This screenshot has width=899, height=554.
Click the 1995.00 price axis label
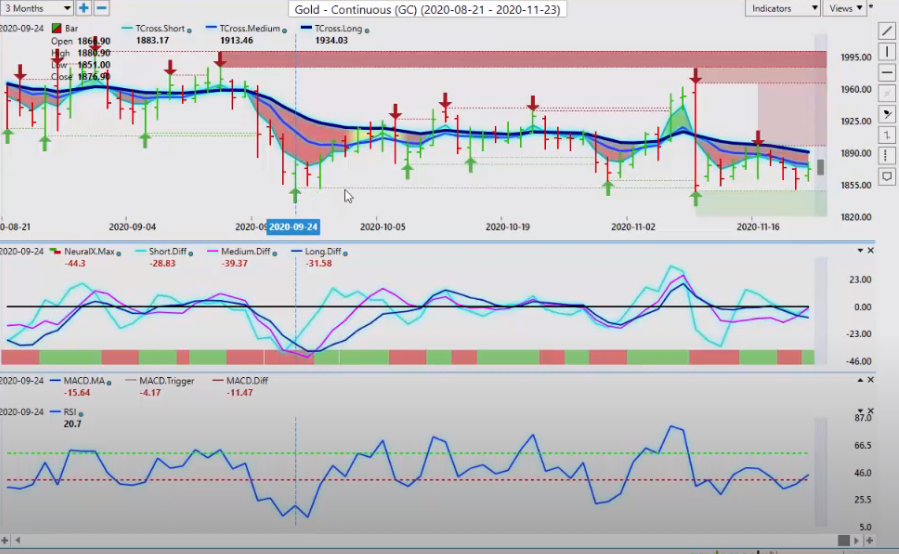(x=856, y=57)
